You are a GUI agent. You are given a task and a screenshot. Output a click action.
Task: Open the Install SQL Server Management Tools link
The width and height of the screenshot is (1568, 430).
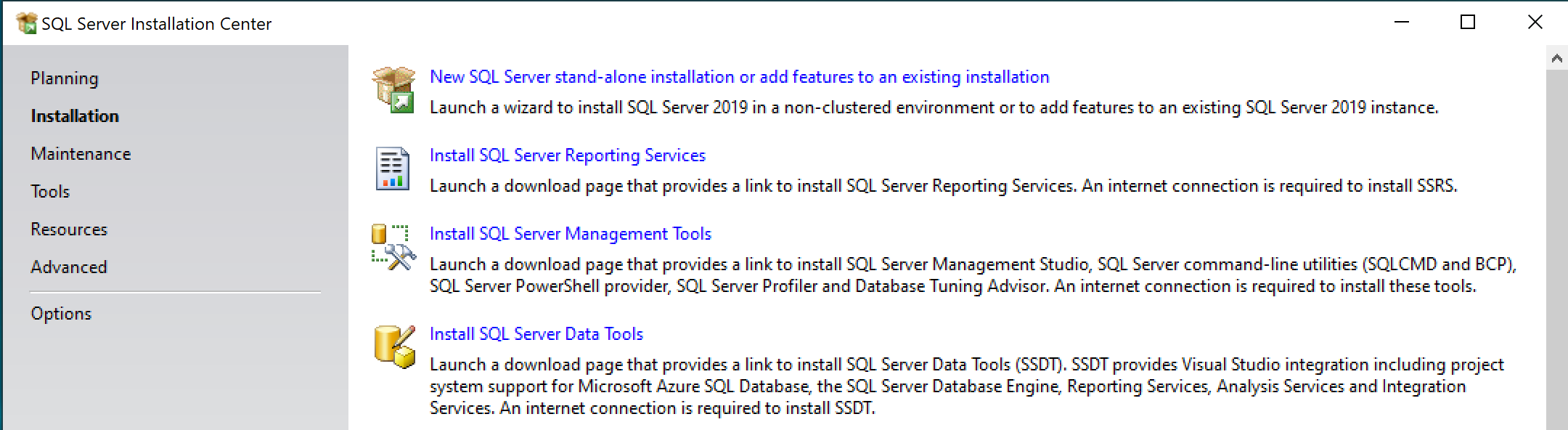click(571, 233)
